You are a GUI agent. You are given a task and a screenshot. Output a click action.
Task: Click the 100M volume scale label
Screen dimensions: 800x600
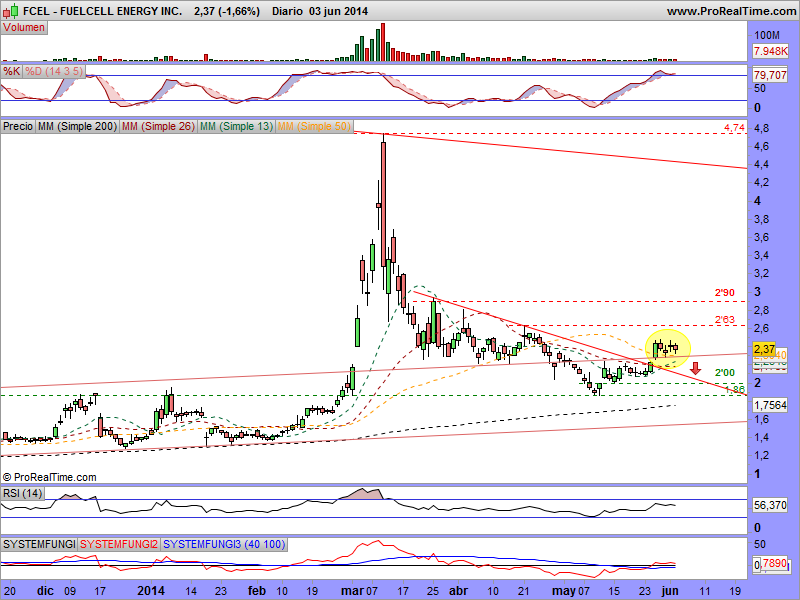[767, 35]
